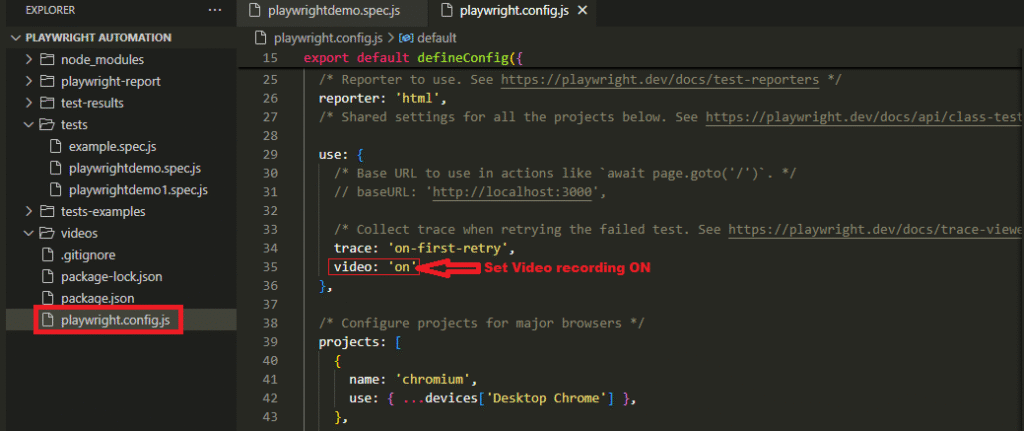Open the trace-viewer docs link

(x=875, y=230)
